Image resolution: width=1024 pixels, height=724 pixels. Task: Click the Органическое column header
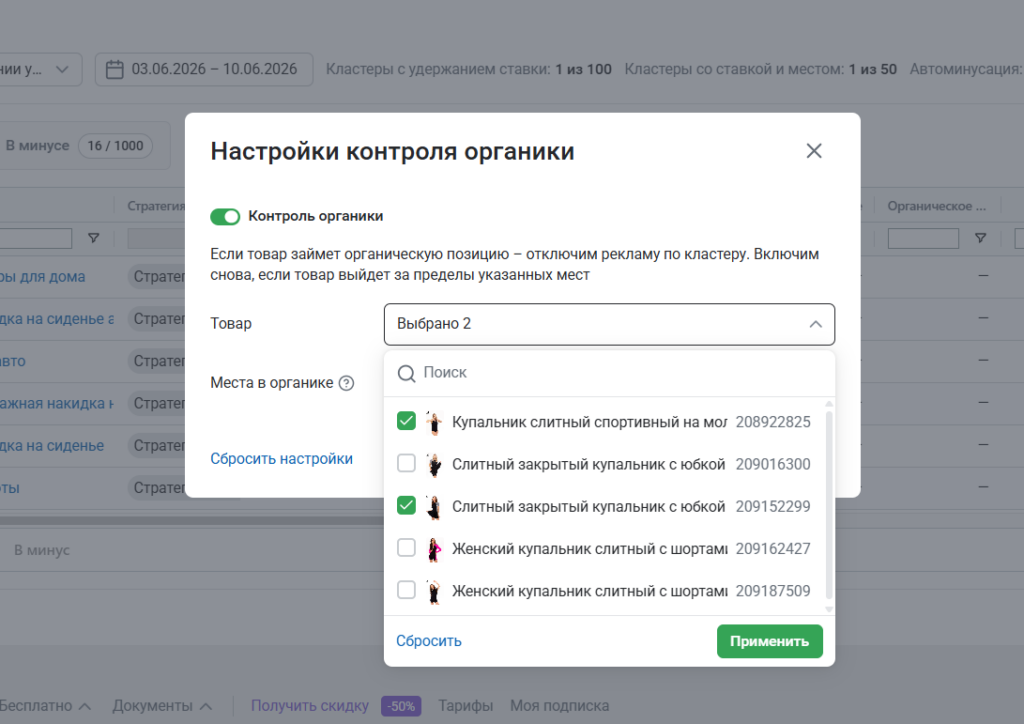[x=936, y=206]
